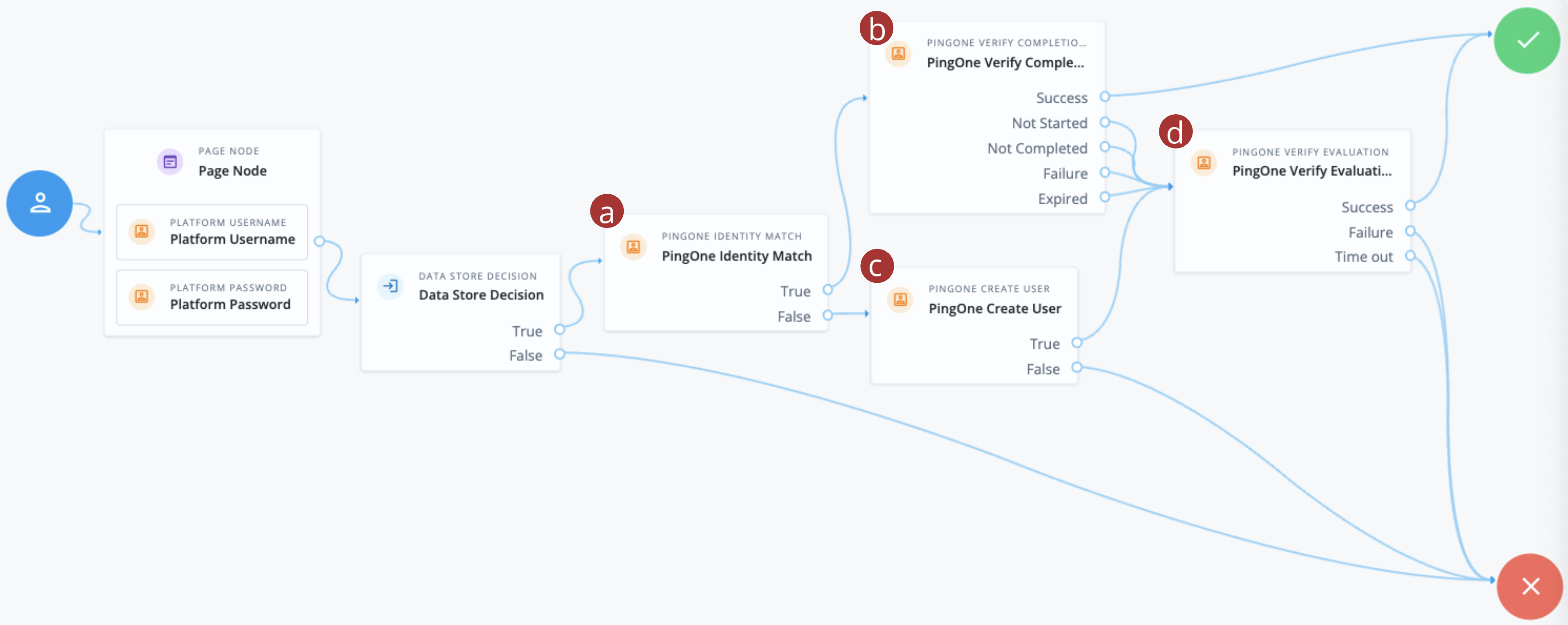Click the PingOne Create User node icon

point(900,299)
